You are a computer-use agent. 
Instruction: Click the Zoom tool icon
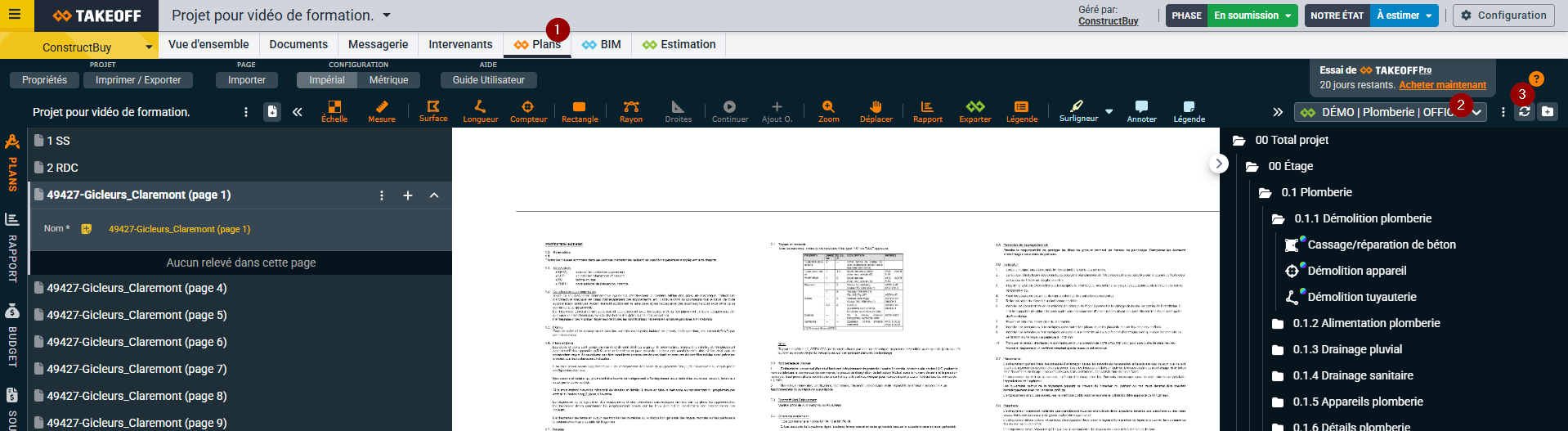[828, 111]
